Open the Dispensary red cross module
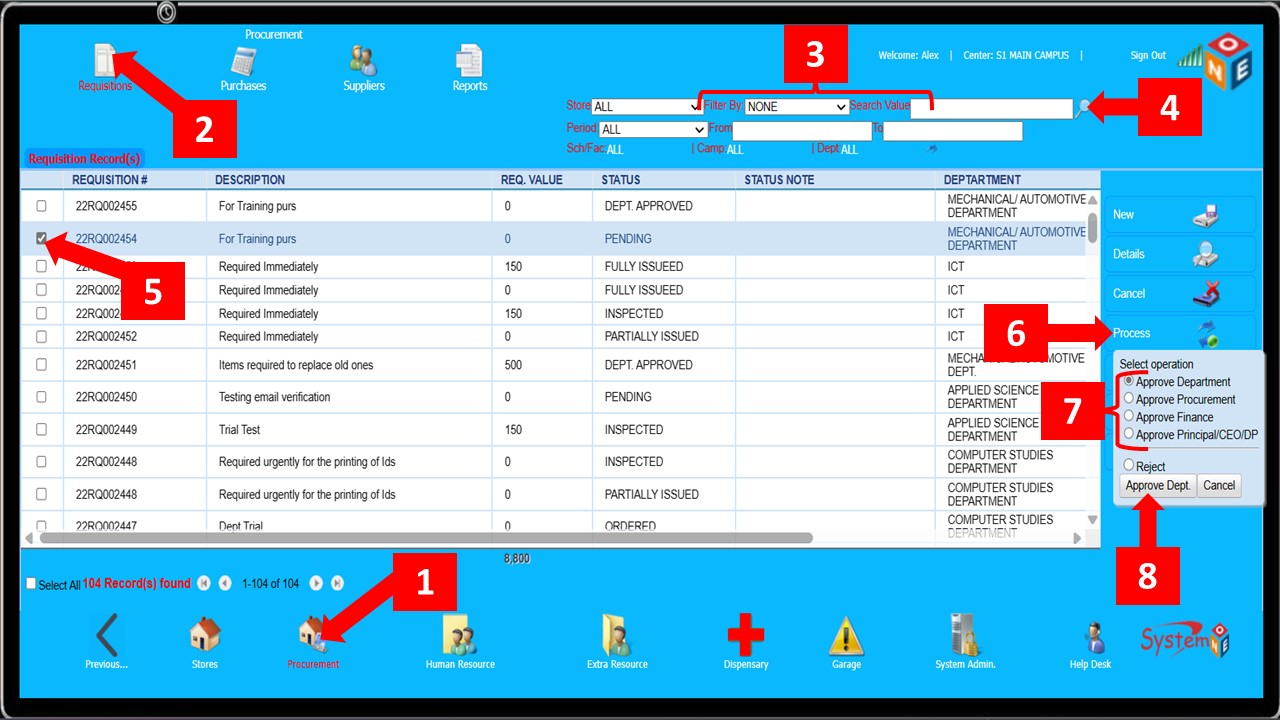1280x720 pixels. [745, 636]
